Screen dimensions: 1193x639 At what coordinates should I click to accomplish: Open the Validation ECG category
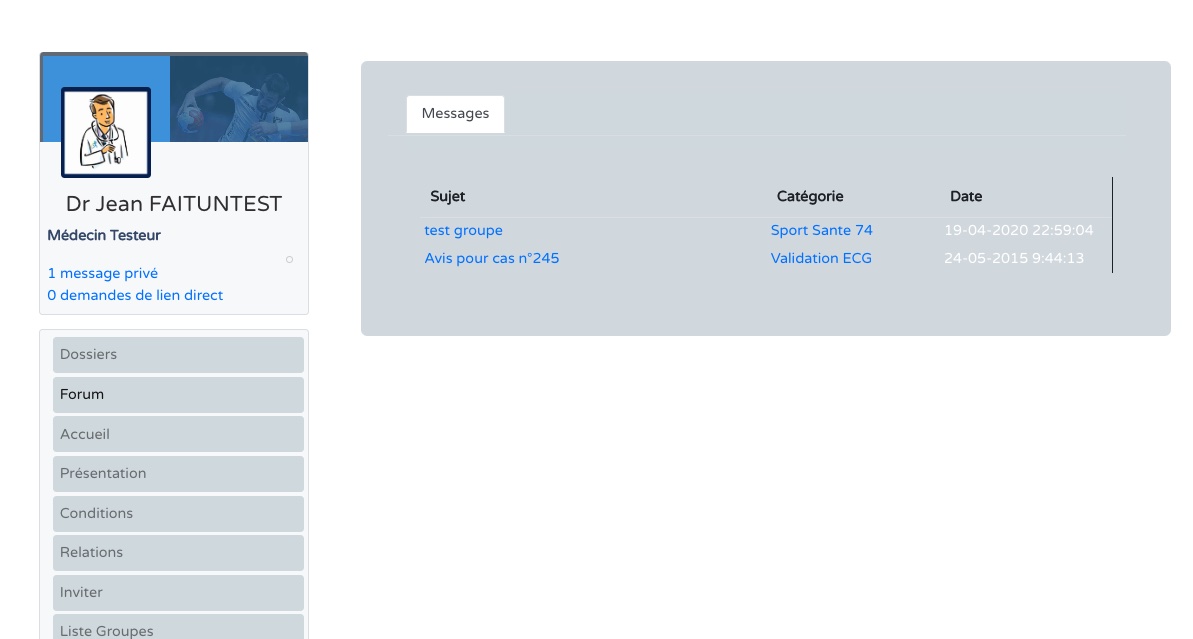(x=821, y=259)
